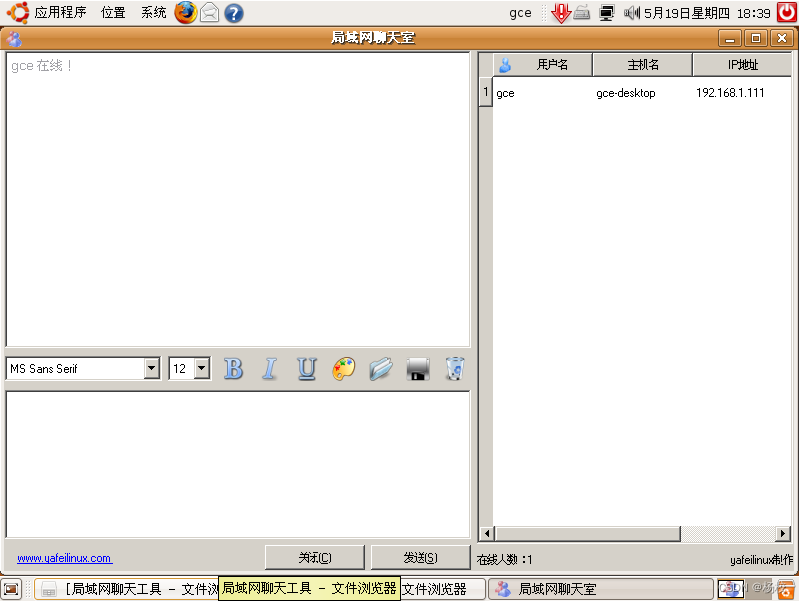The height and width of the screenshot is (603, 802).
Task: Open the font color palette
Action: point(344,368)
